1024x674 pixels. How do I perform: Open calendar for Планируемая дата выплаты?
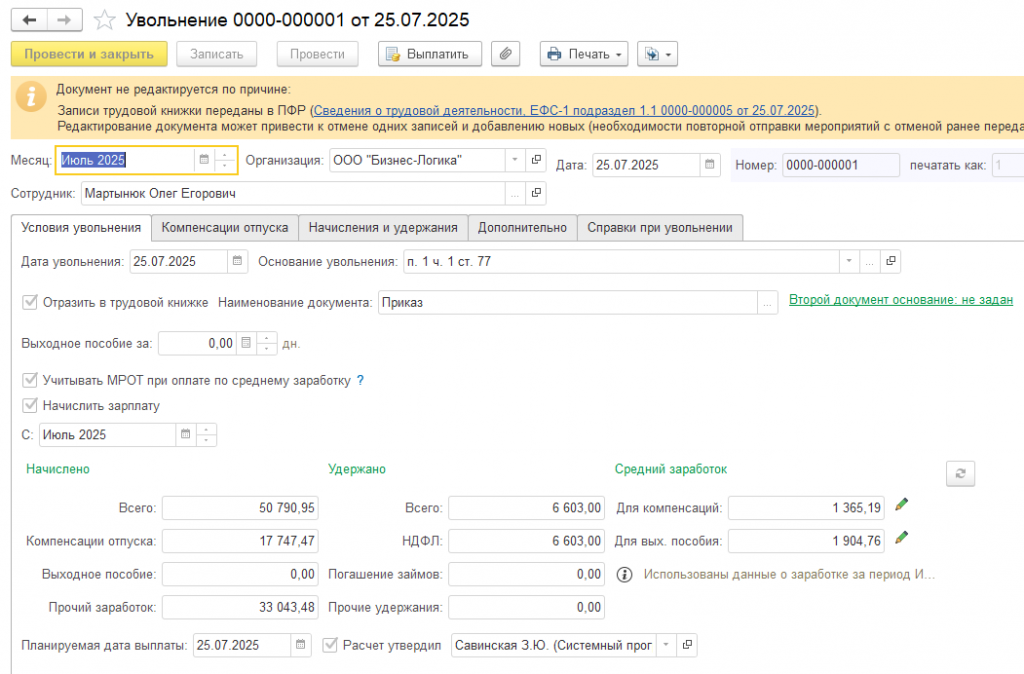click(x=300, y=645)
